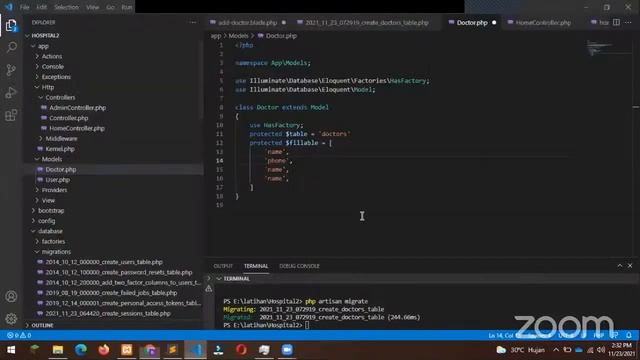Image resolution: width=640 pixels, height=360 pixels.
Task: Open Controller.php in explorer
Action: point(68,118)
